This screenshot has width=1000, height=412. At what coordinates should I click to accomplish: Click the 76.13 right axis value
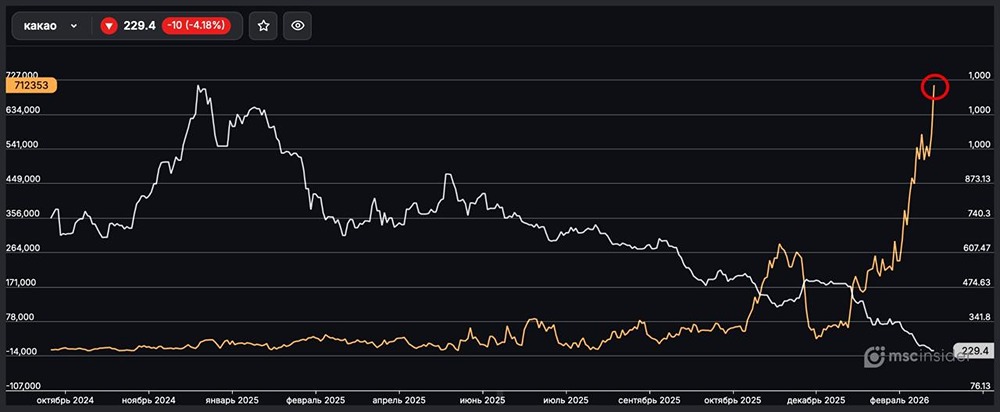click(979, 386)
